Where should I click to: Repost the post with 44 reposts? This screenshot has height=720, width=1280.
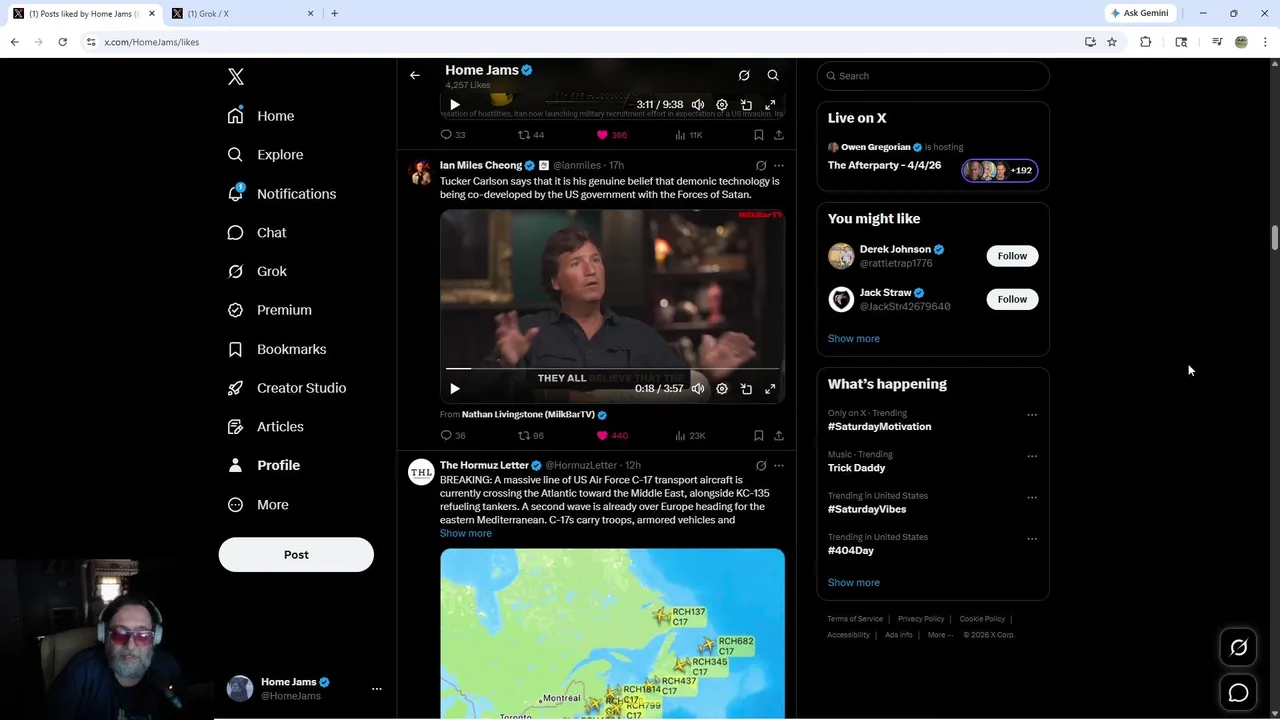[x=531, y=135]
